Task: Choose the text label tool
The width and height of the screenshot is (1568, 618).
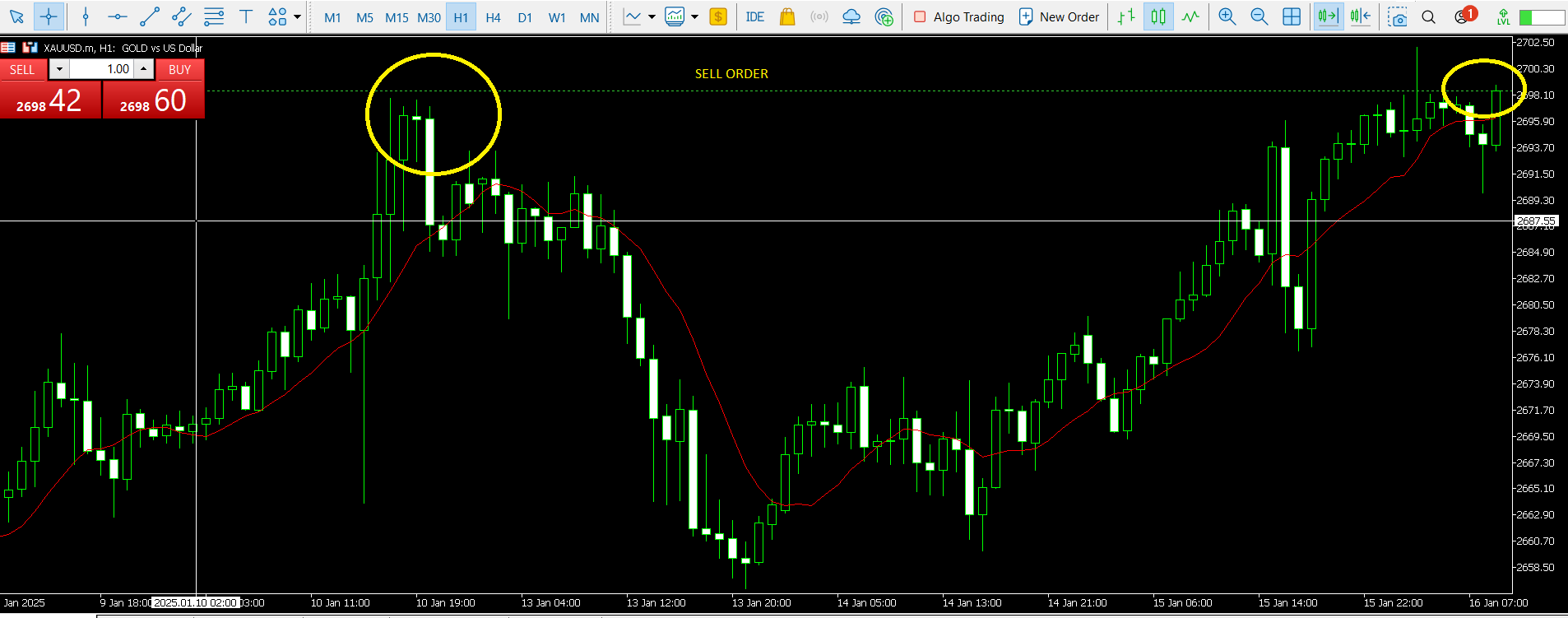Action: pyautogui.click(x=245, y=16)
